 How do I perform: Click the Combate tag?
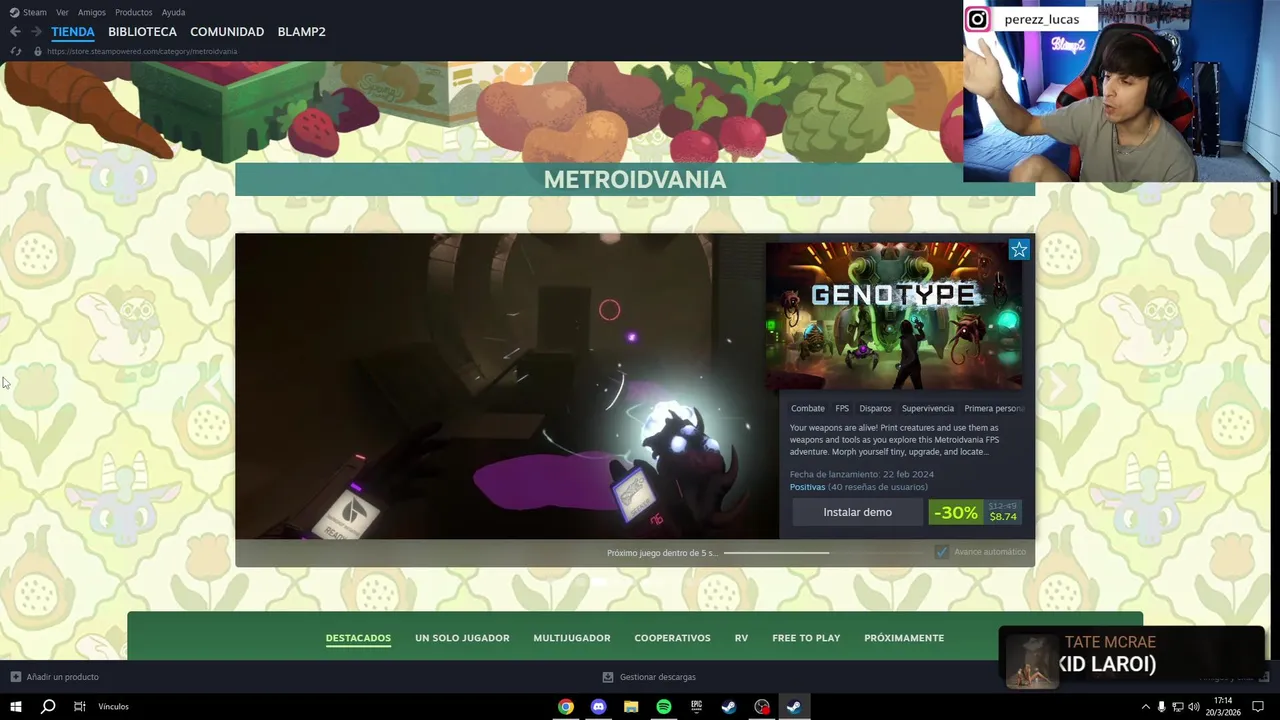coord(808,408)
